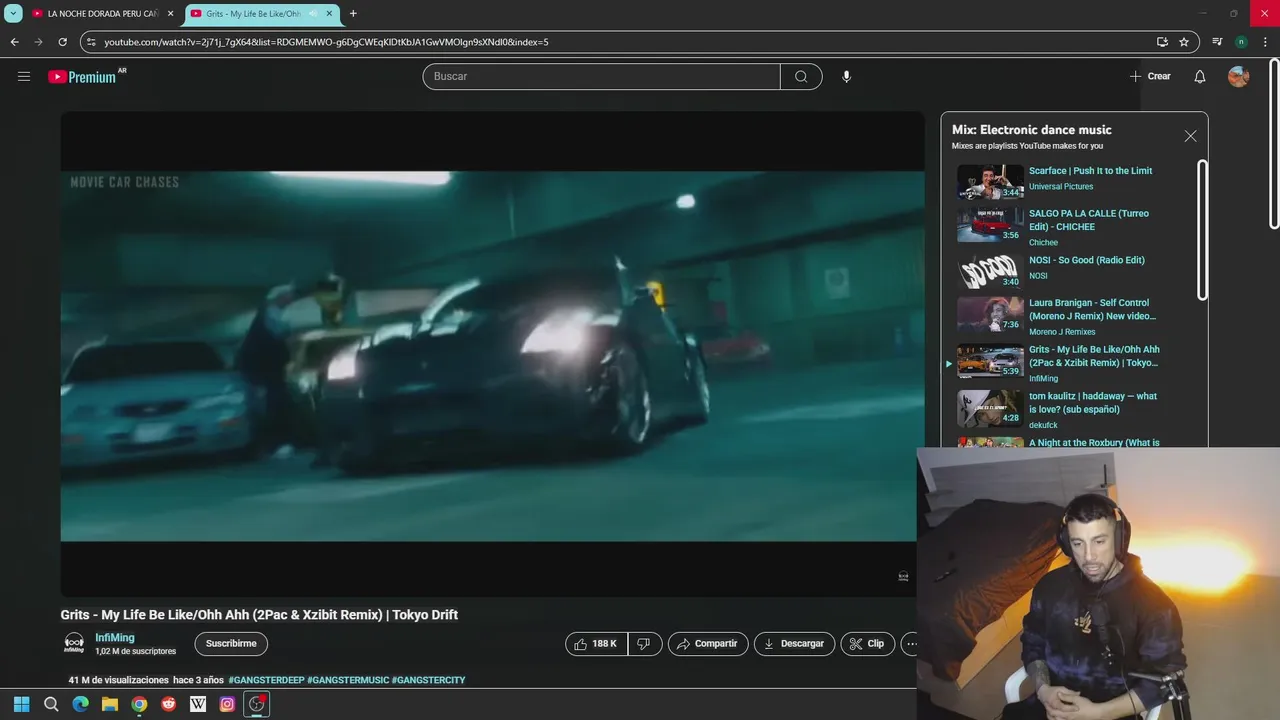Open the Chrome profile button
Image resolution: width=1280 pixels, height=720 pixels.
pyautogui.click(x=1241, y=42)
